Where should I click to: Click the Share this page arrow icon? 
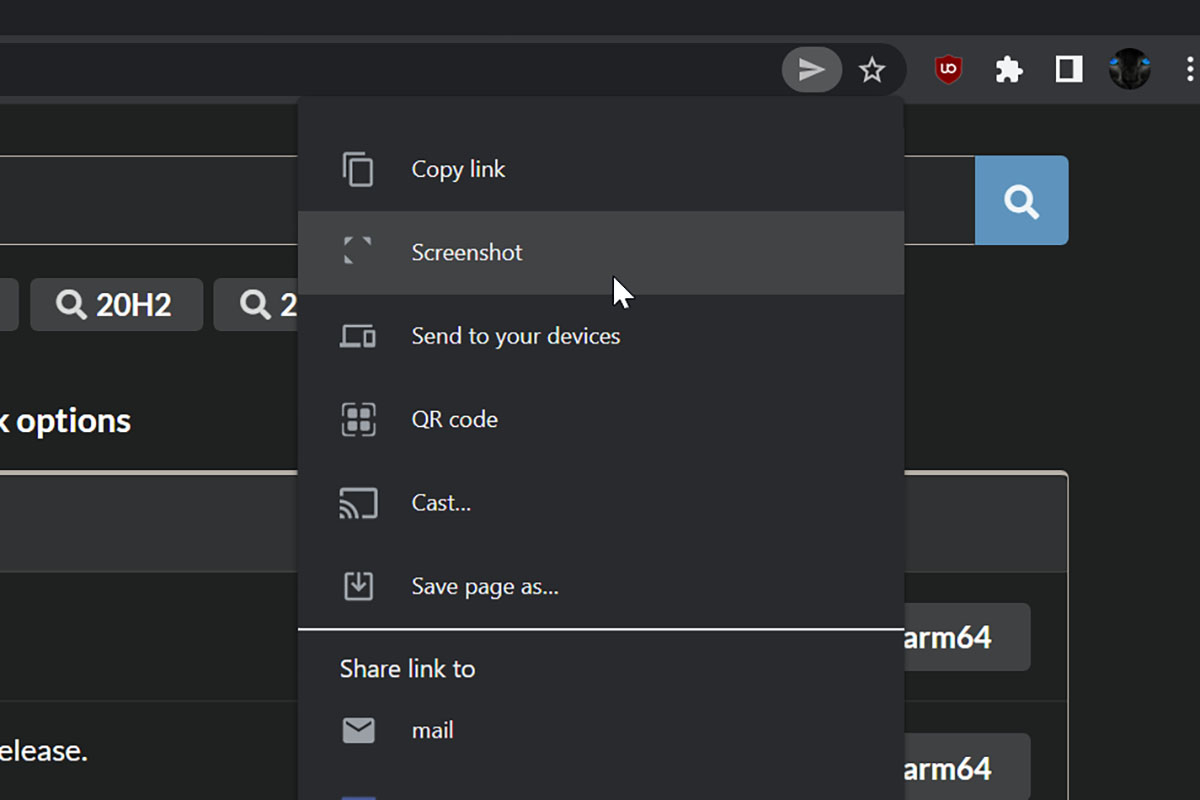pos(812,69)
